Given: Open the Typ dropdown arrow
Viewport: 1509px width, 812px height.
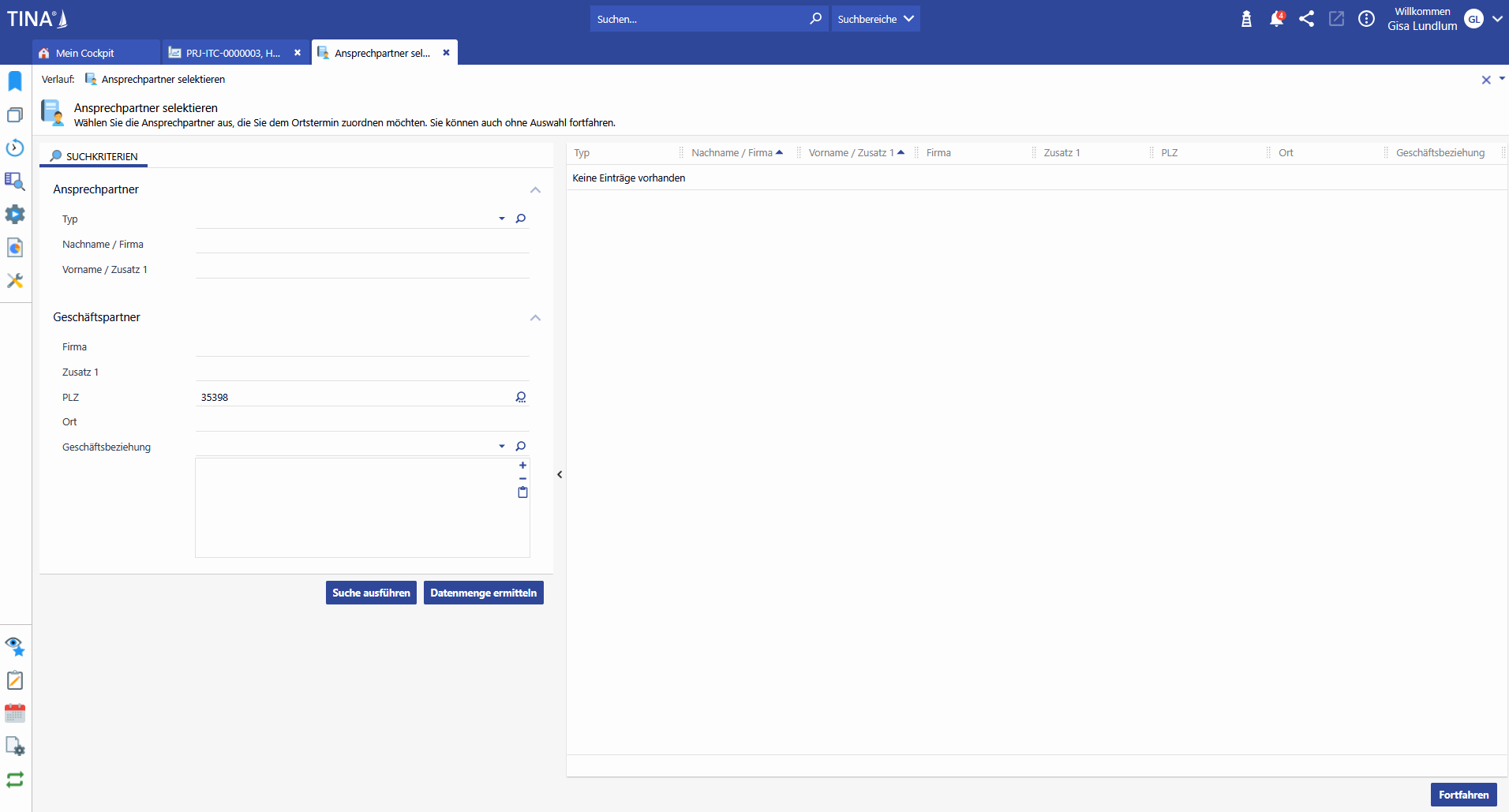Looking at the screenshot, I should pos(502,219).
